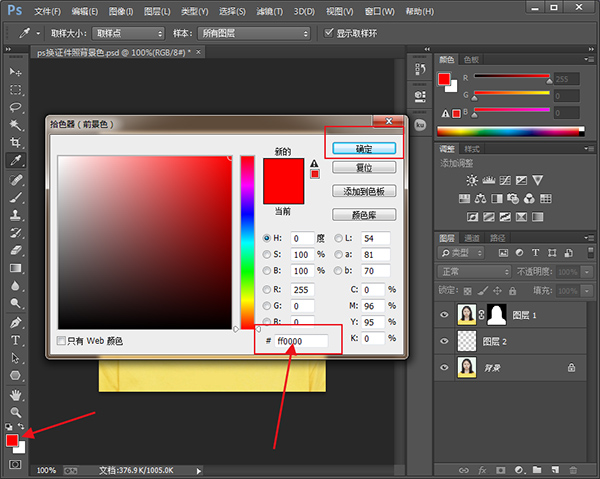The image size is (600, 479).
Task: Enable 只有 Web 颜色 checkbox
Action: (x=62, y=341)
